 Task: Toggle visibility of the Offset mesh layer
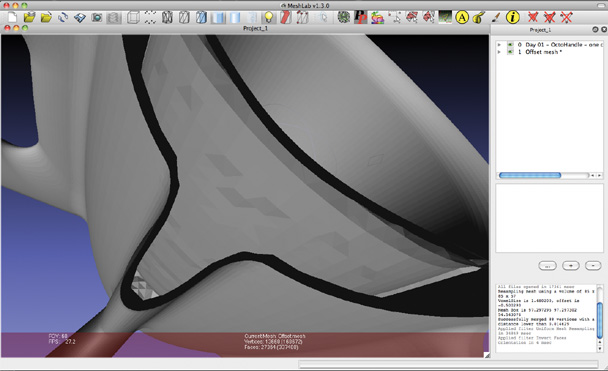pyautogui.click(x=510, y=52)
